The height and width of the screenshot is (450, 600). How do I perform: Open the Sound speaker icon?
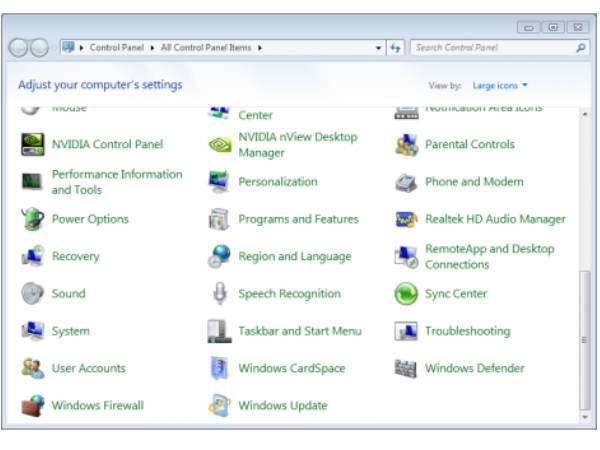point(33,293)
